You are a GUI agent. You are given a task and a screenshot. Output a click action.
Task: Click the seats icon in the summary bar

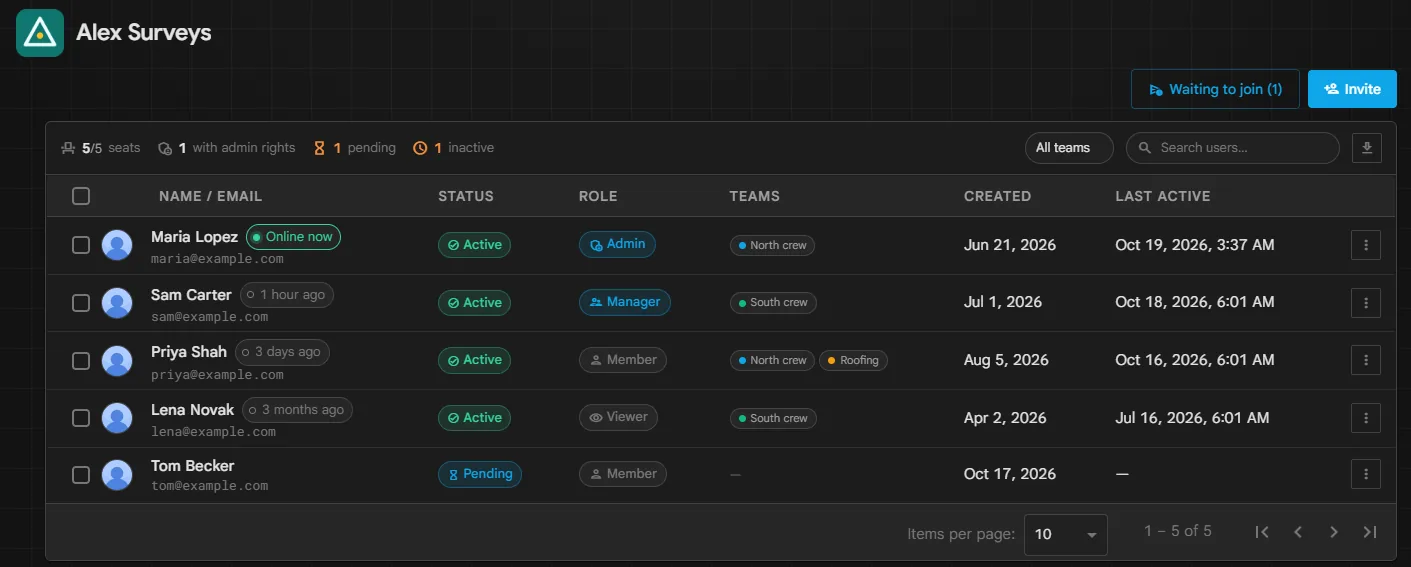click(x=68, y=148)
